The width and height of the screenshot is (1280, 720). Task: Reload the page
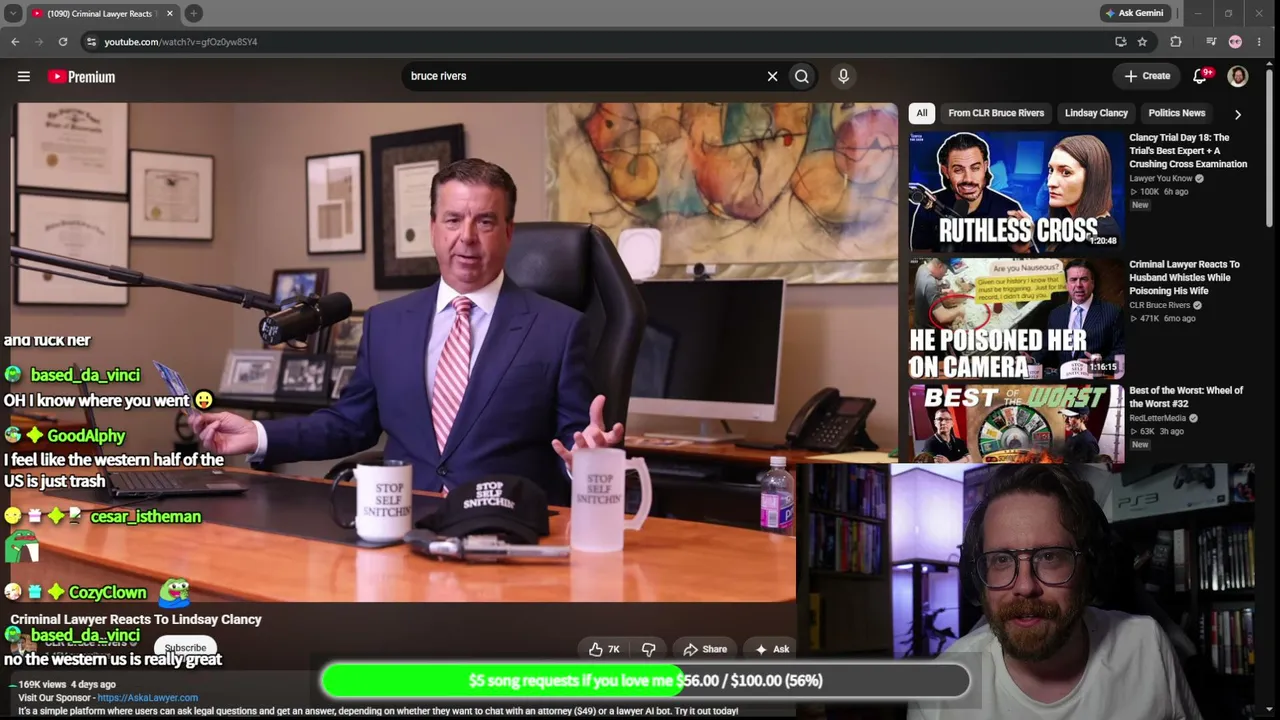(x=63, y=42)
